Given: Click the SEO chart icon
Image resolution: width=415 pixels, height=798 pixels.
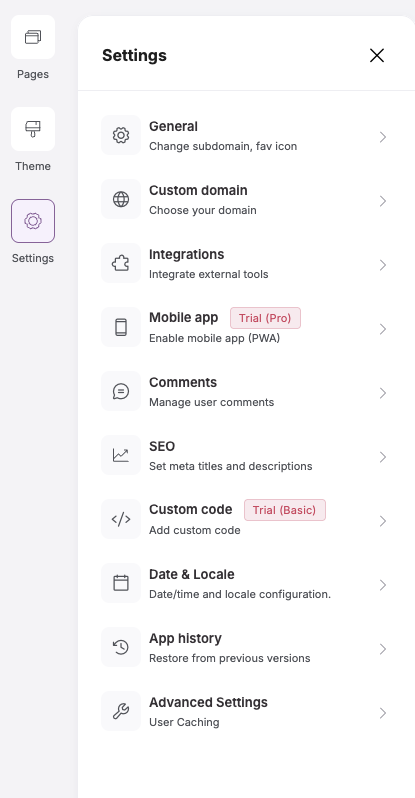Looking at the screenshot, I should point(121,455).
